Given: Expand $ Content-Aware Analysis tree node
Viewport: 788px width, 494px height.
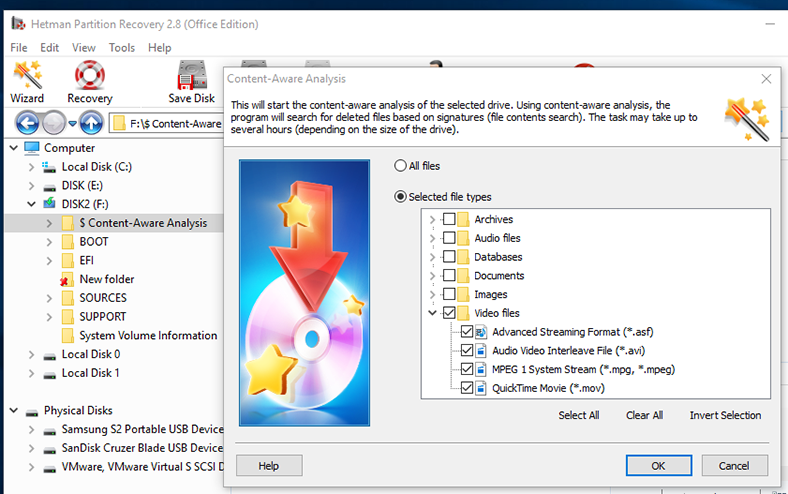Looking at the screenshot, I should [x=49, y=223].
